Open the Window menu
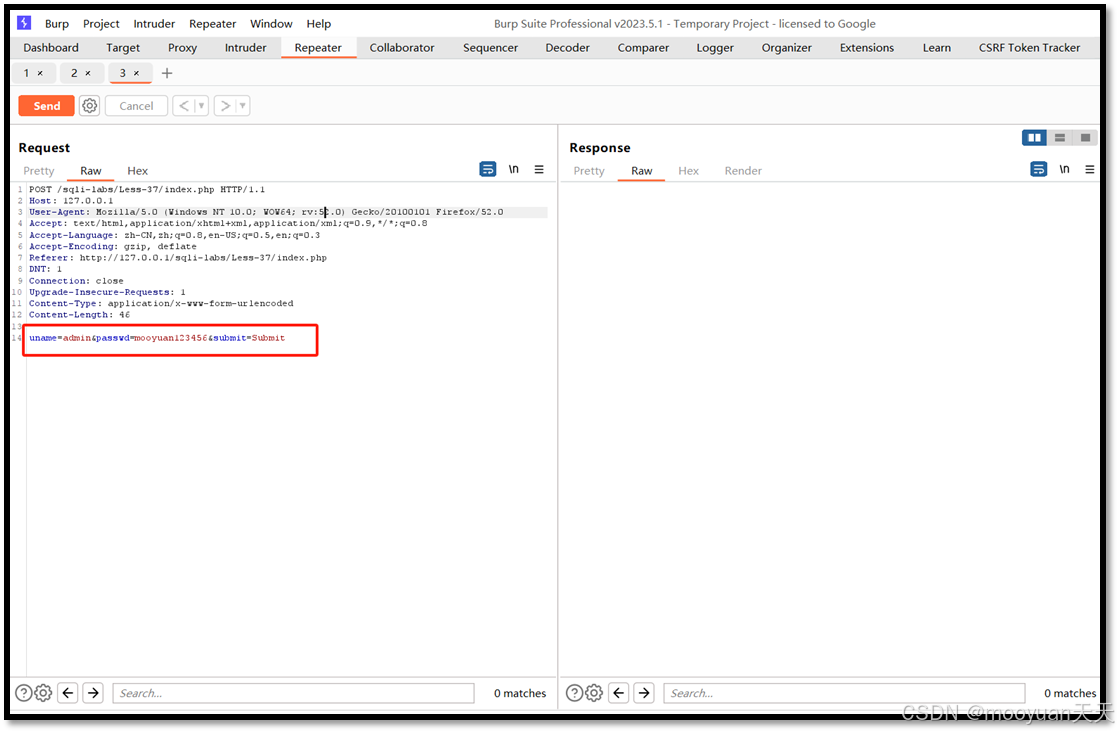1119x733 pixels. coord(271,24)
